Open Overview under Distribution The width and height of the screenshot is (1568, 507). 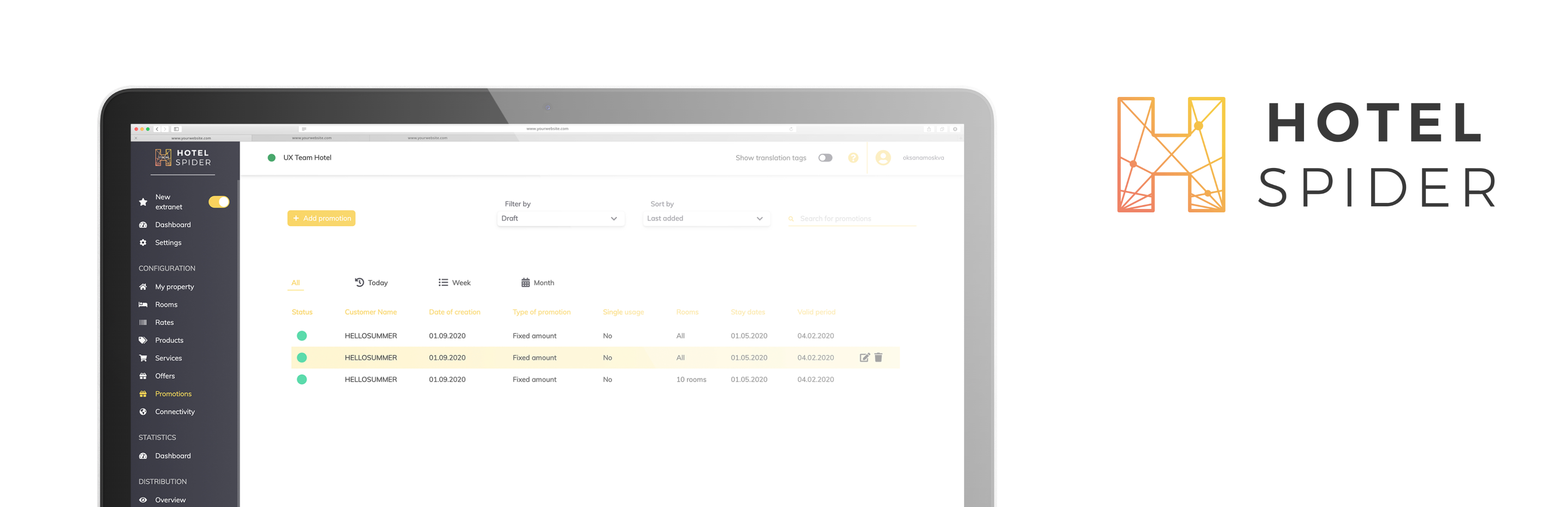171,500
